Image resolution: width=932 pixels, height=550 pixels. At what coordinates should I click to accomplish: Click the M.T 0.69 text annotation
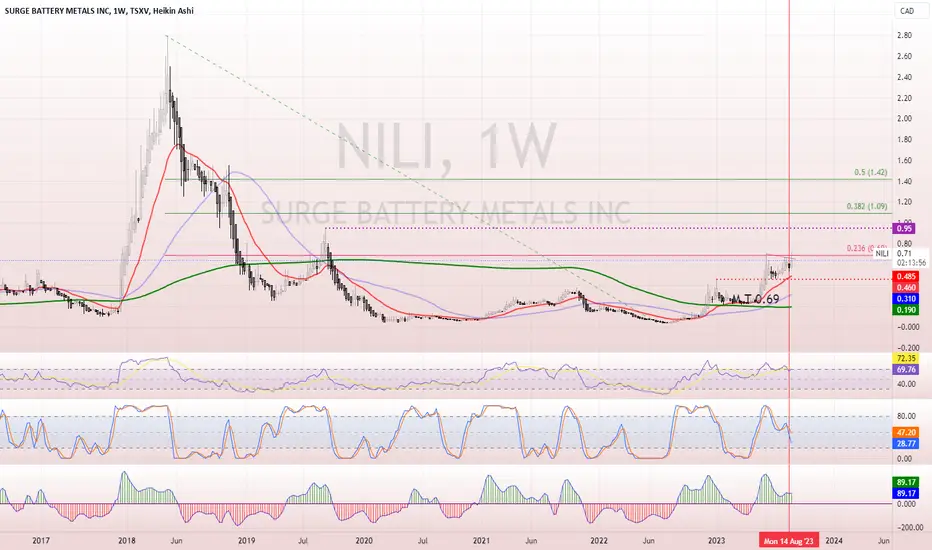(755, 299)
